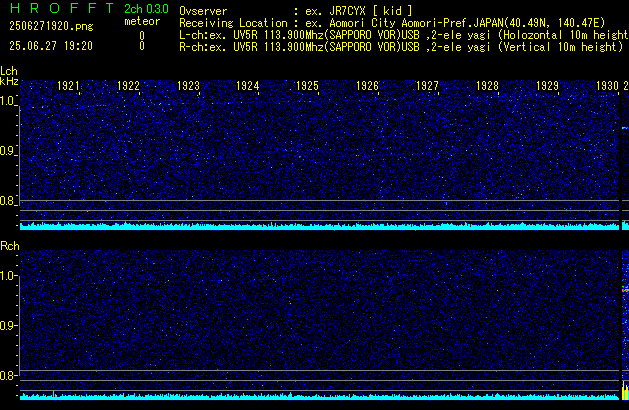Screen dimensions: 629x410
Task: Select the 1929 time marker
Action: tap(547, 86)
